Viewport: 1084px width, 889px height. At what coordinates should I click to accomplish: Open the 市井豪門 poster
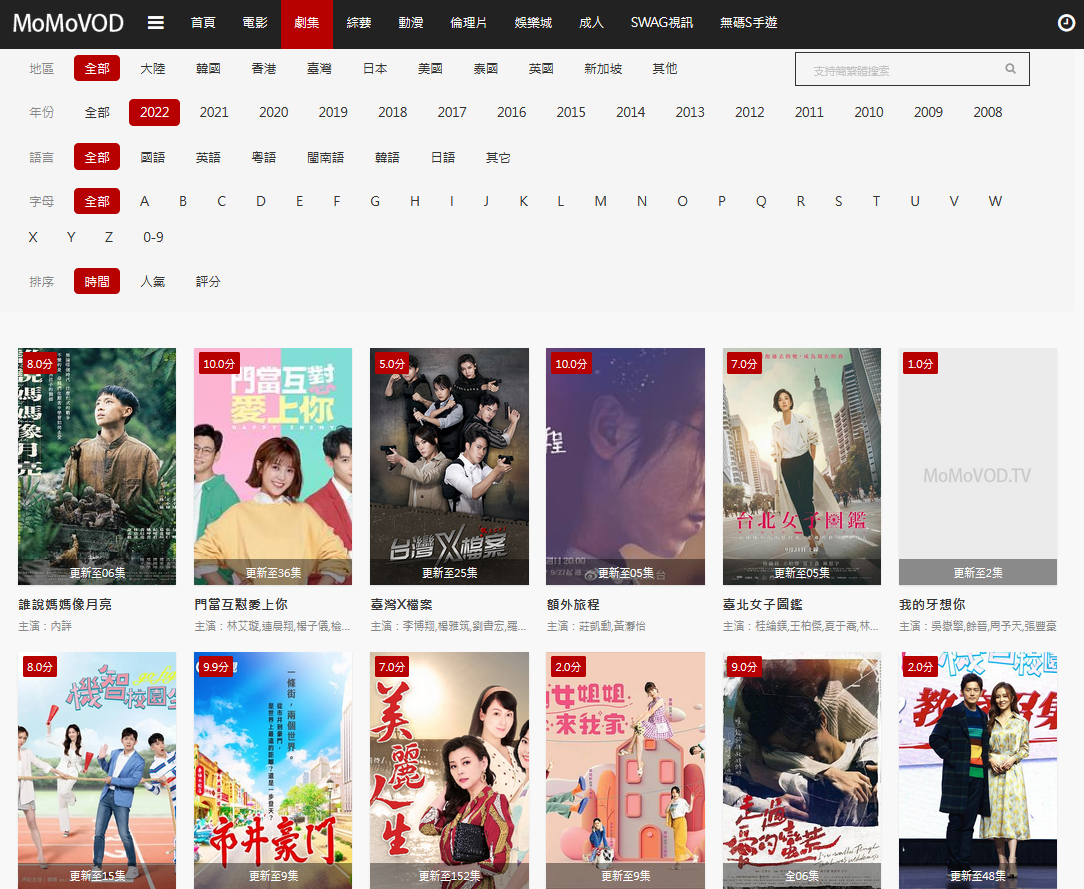pyautogui.click(x=273, y=770)
